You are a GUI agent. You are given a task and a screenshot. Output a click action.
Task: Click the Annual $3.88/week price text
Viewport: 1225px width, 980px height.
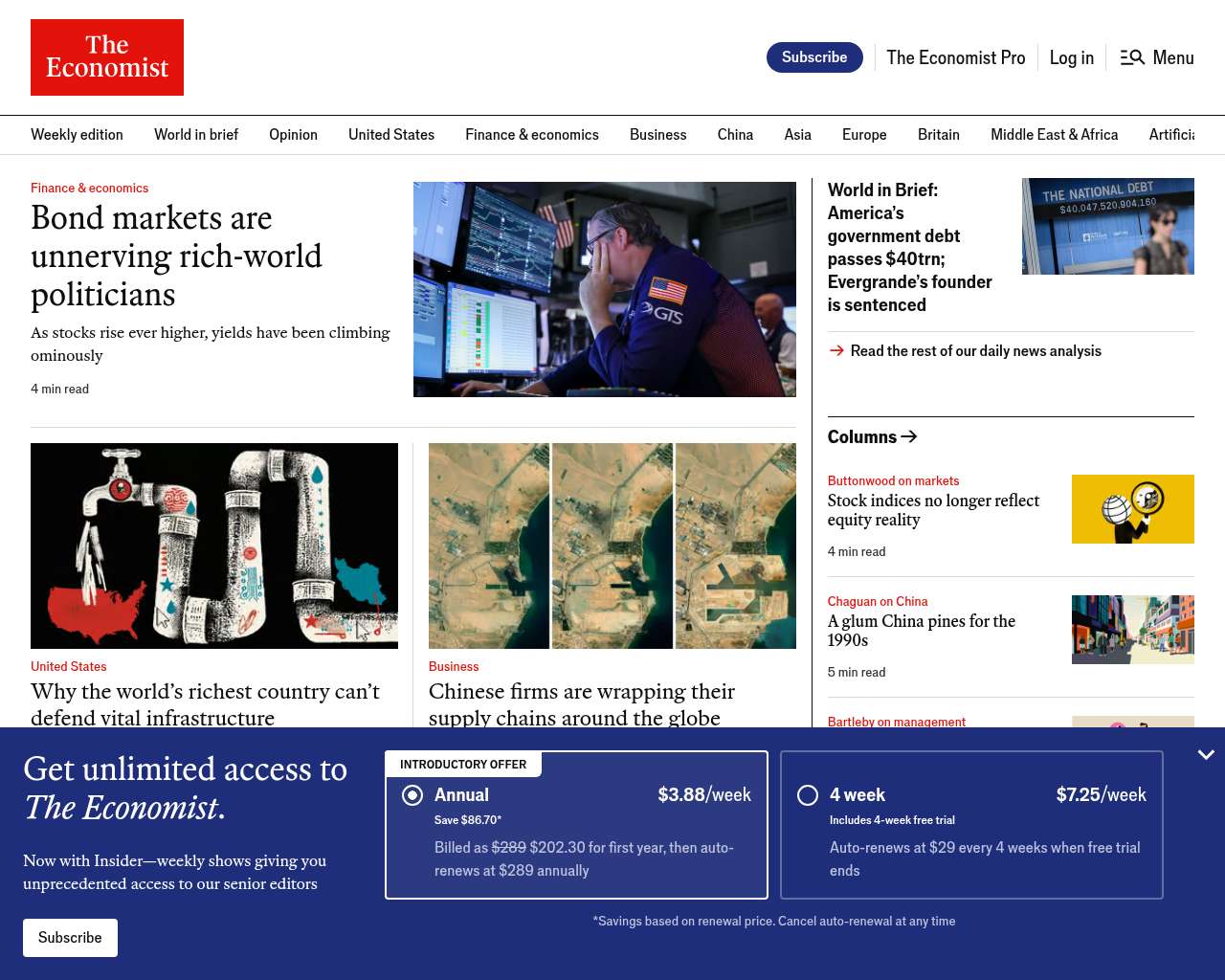pyautogui.click(x=704, y=795)
